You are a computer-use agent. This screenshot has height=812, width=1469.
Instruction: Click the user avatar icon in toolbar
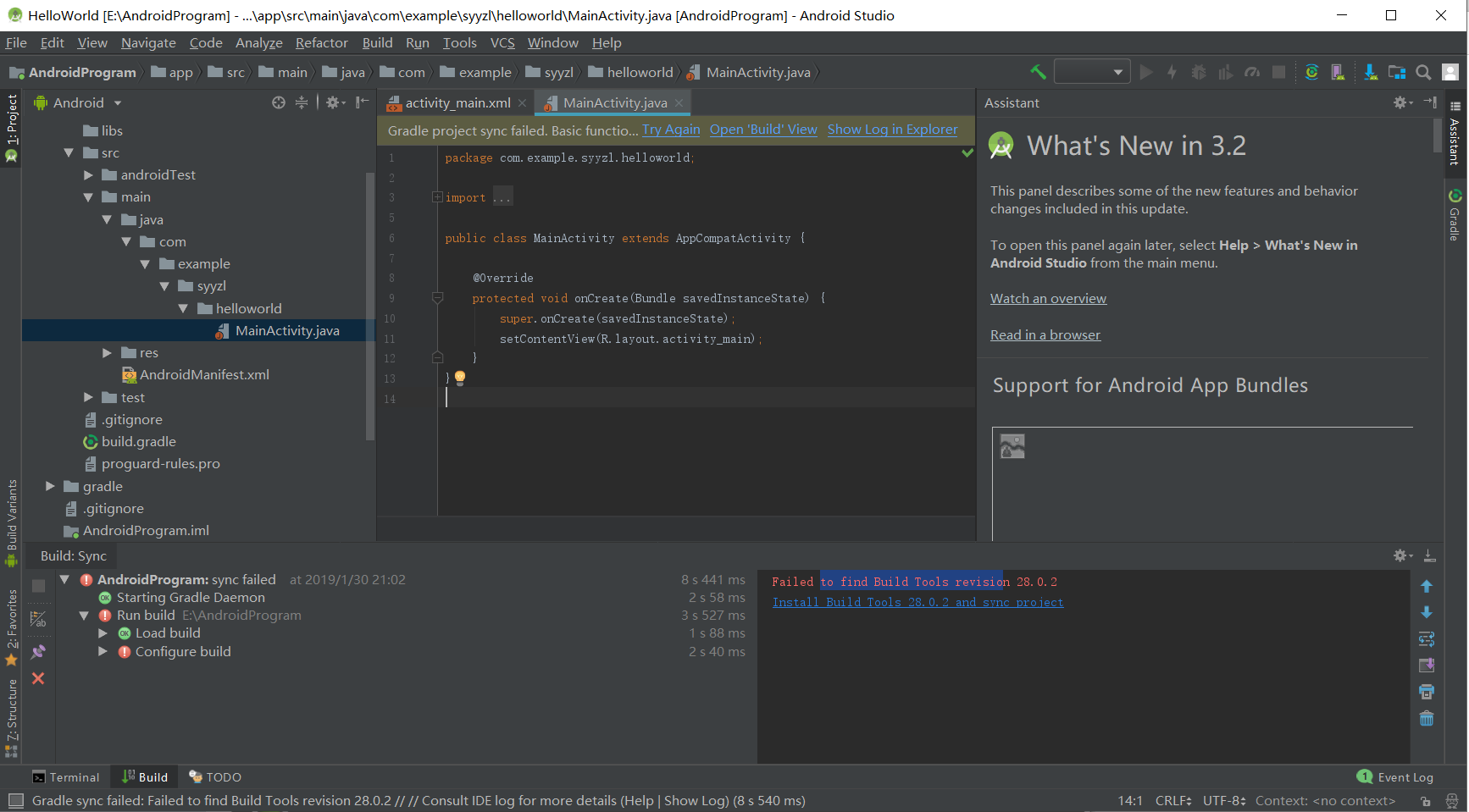(x=1450, y=72)
